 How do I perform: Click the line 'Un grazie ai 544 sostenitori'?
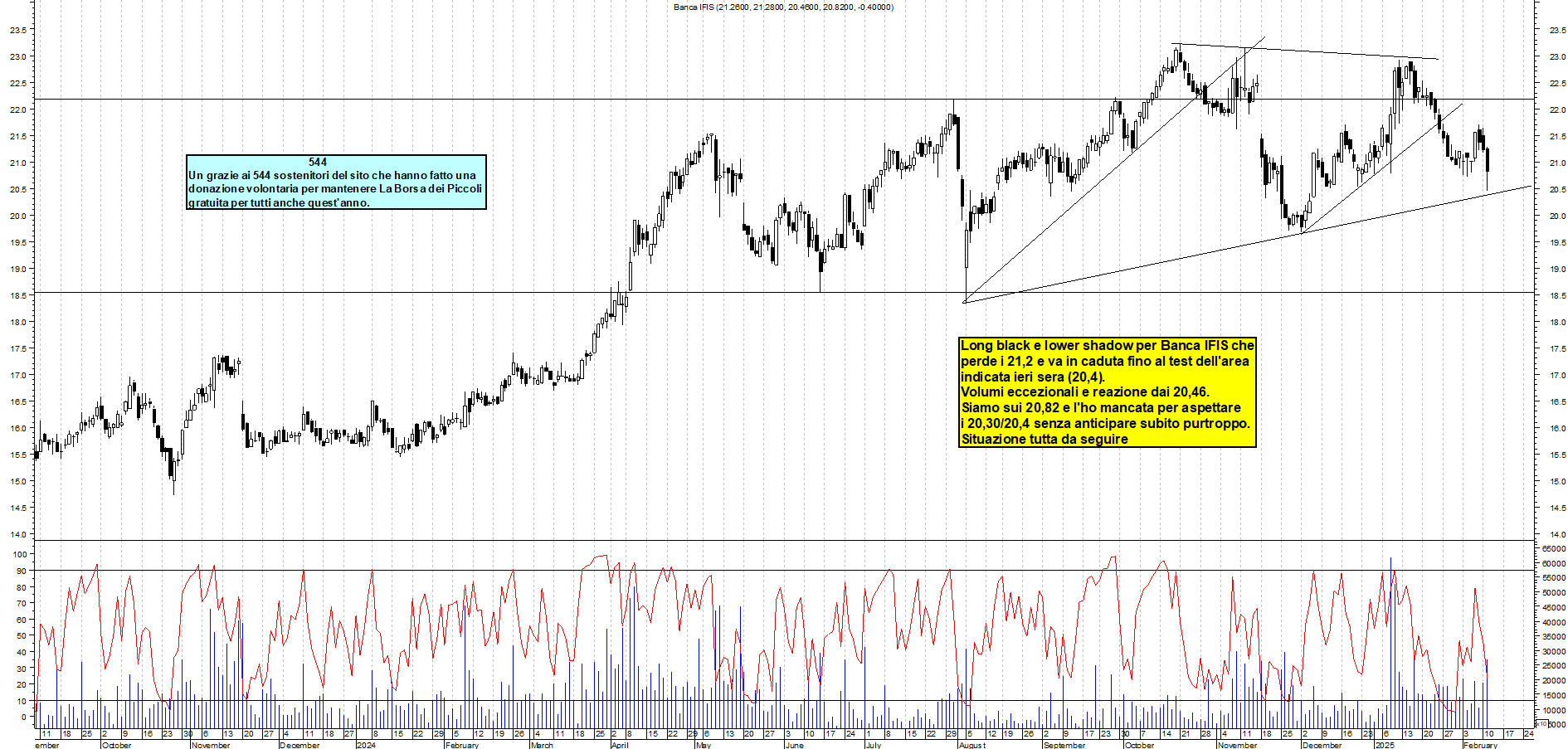pos(332,175)
